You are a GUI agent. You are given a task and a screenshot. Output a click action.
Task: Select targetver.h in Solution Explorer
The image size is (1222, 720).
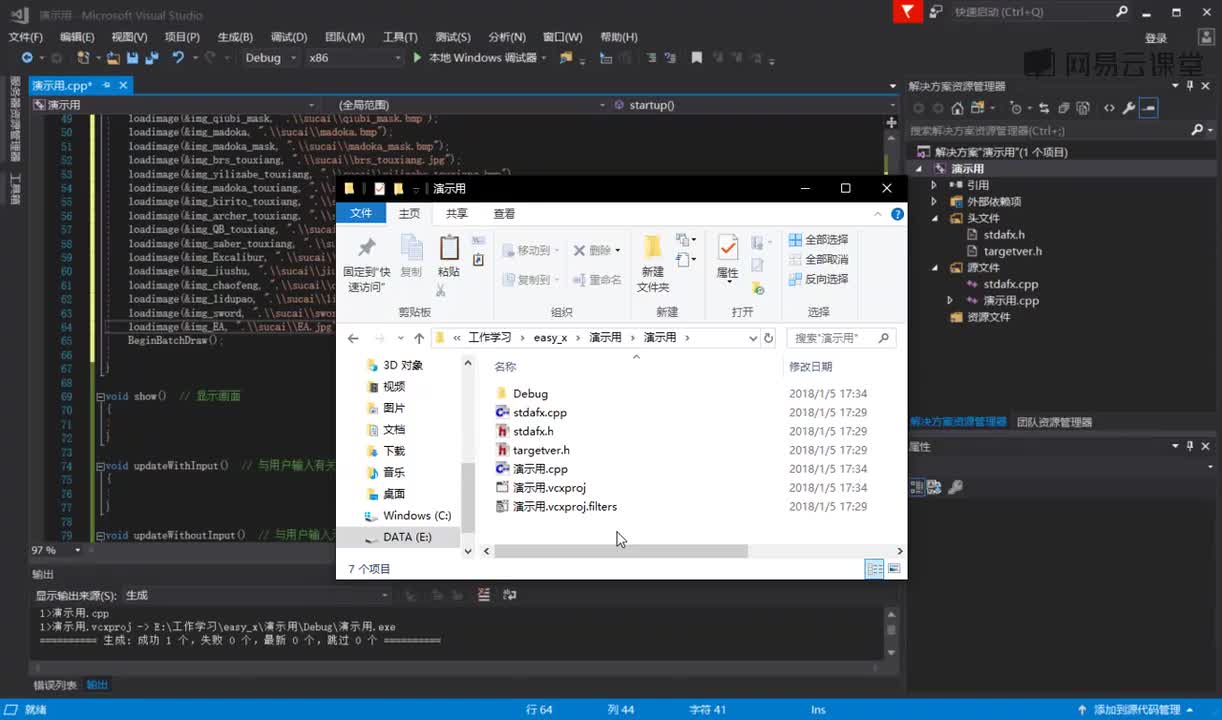coord(1012,252)
